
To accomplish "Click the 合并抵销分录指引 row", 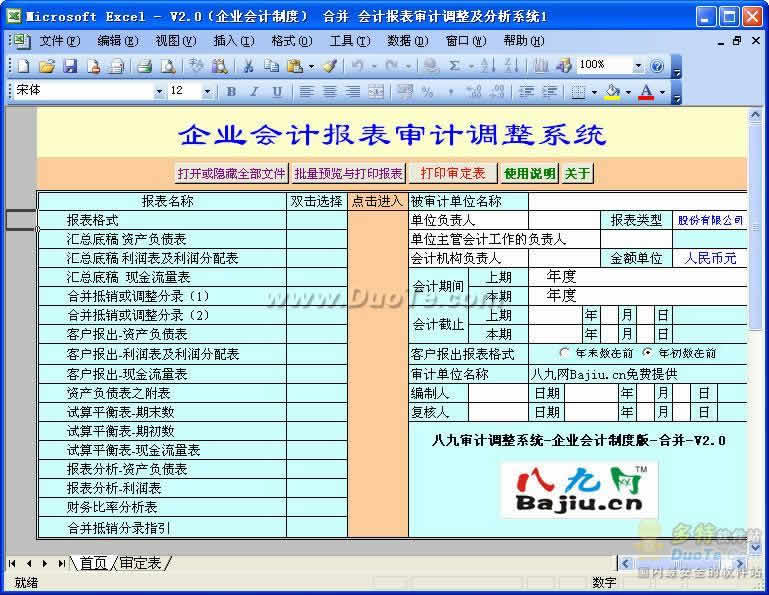I will tap(162, 528).
